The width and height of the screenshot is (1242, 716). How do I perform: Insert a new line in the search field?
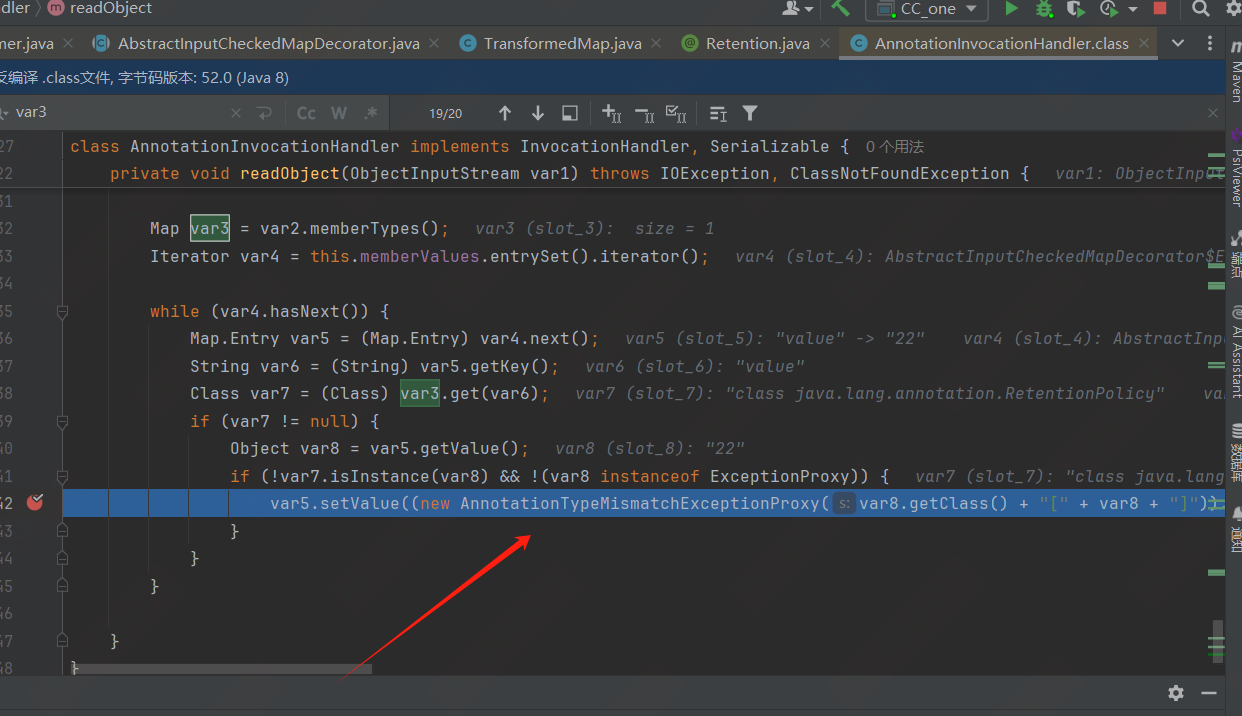264,113
